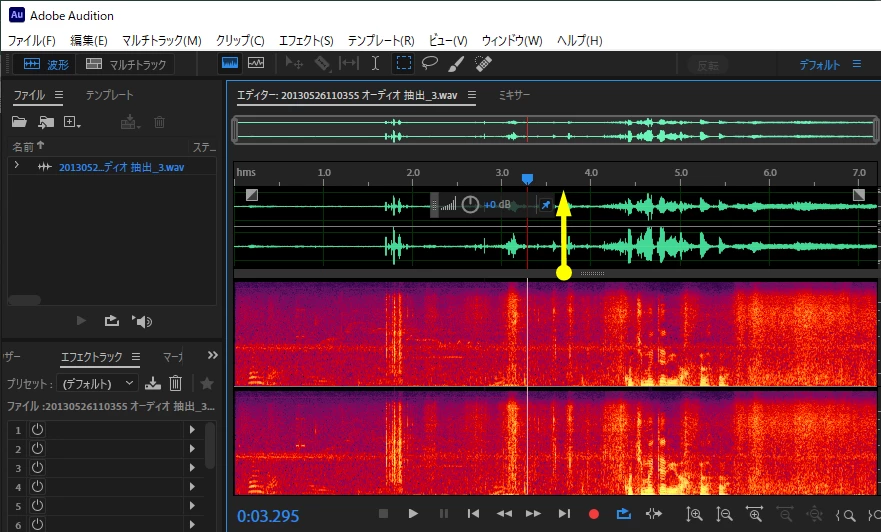Screen dimensions: 881x532
Task: Click the fade-in handle on the waveform
Action: click(252, 195)
